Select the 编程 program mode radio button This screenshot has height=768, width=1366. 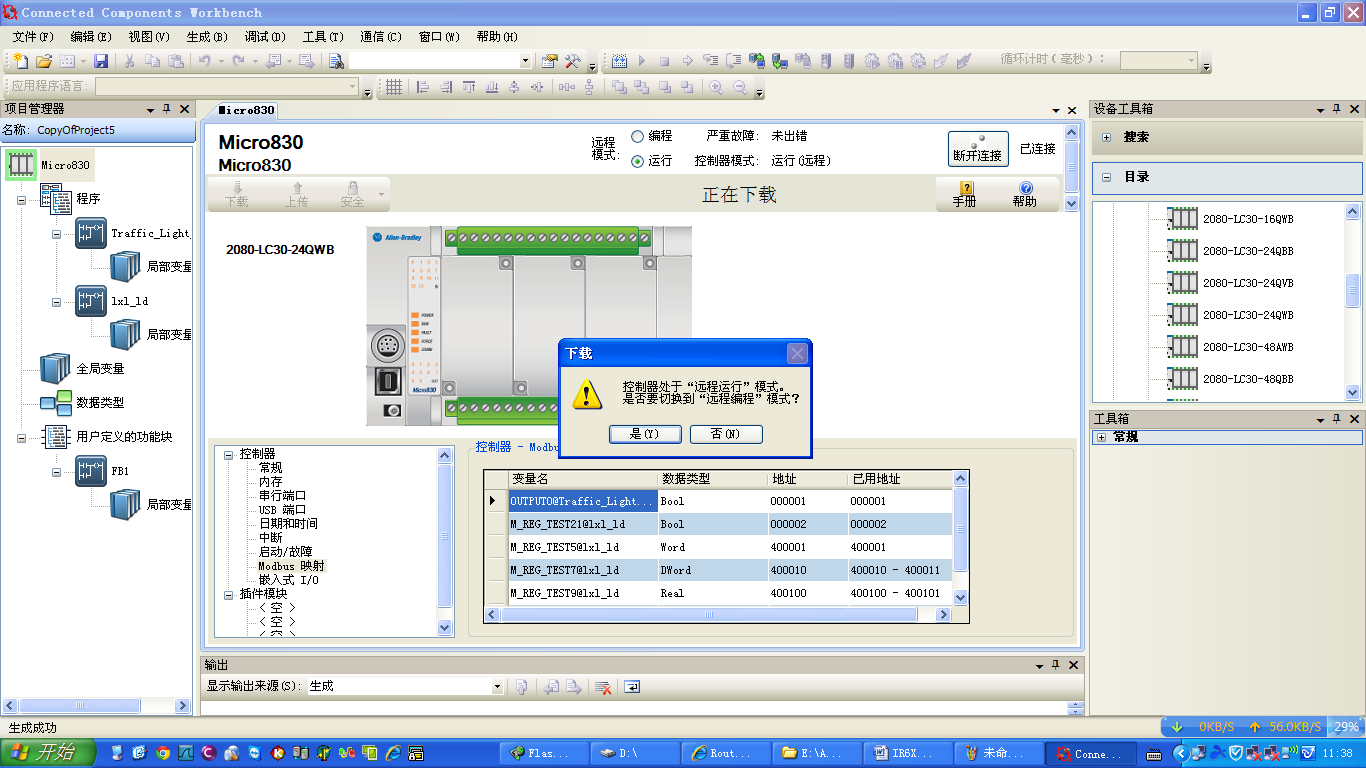point(638,136)
